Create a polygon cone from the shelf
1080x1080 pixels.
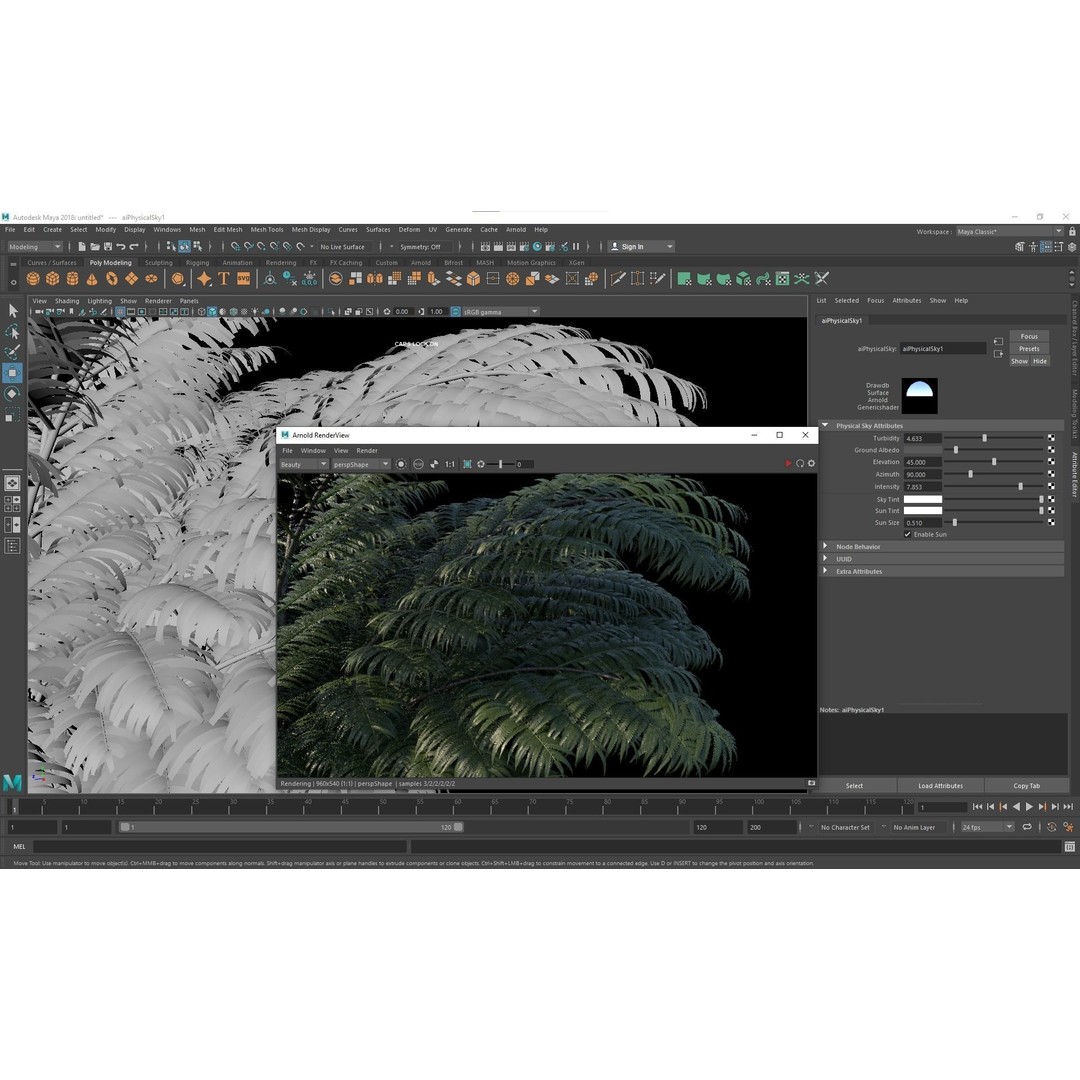pyautogui.click(x=92, y=279)
